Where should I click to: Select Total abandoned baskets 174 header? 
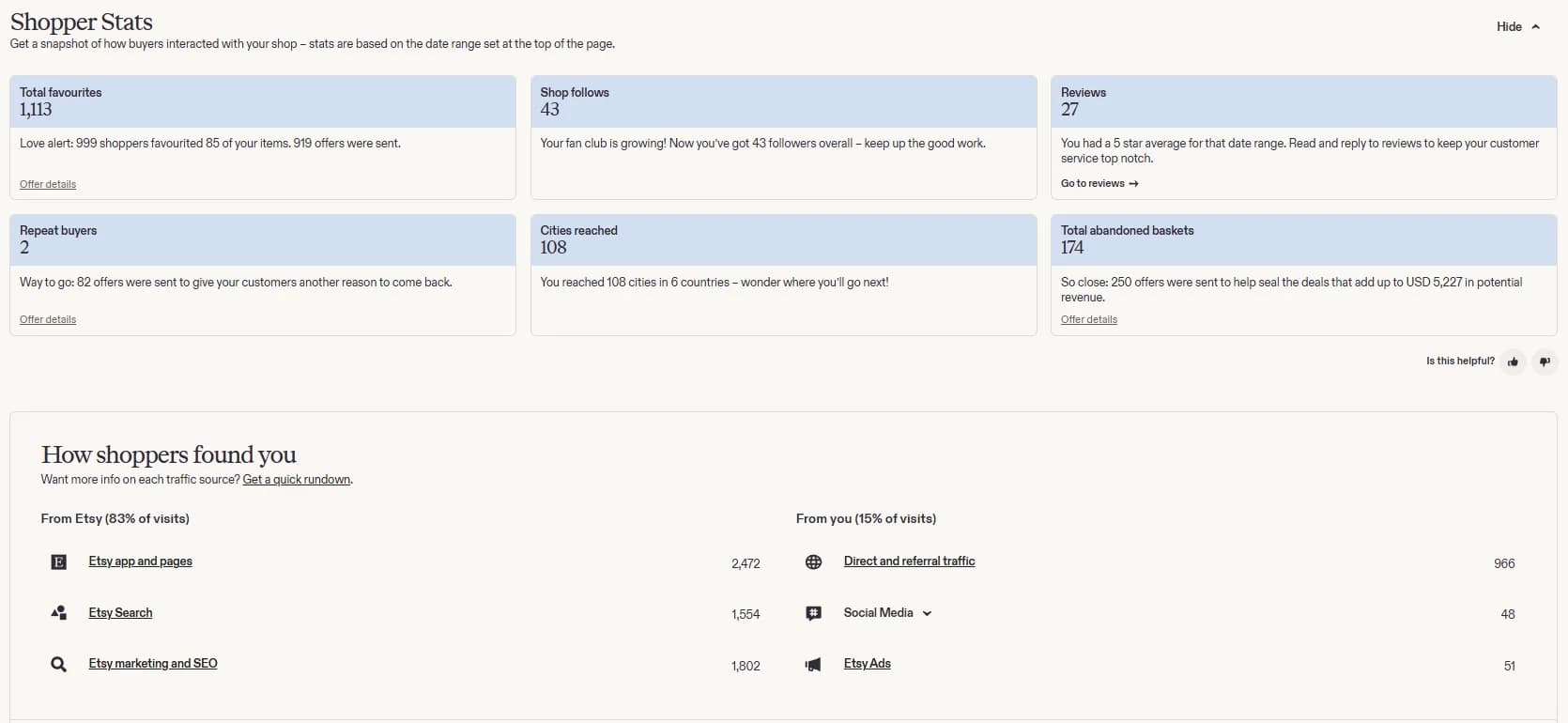(1303, 240)
